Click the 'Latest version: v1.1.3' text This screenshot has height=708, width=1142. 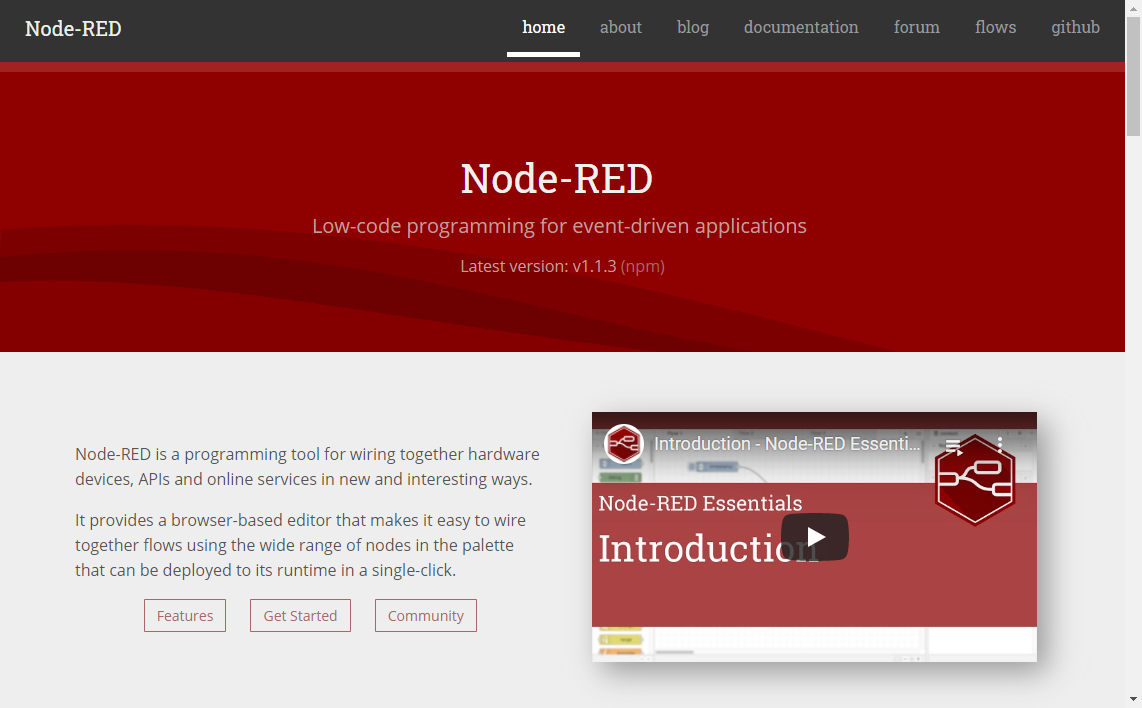[x=538, y=267]
